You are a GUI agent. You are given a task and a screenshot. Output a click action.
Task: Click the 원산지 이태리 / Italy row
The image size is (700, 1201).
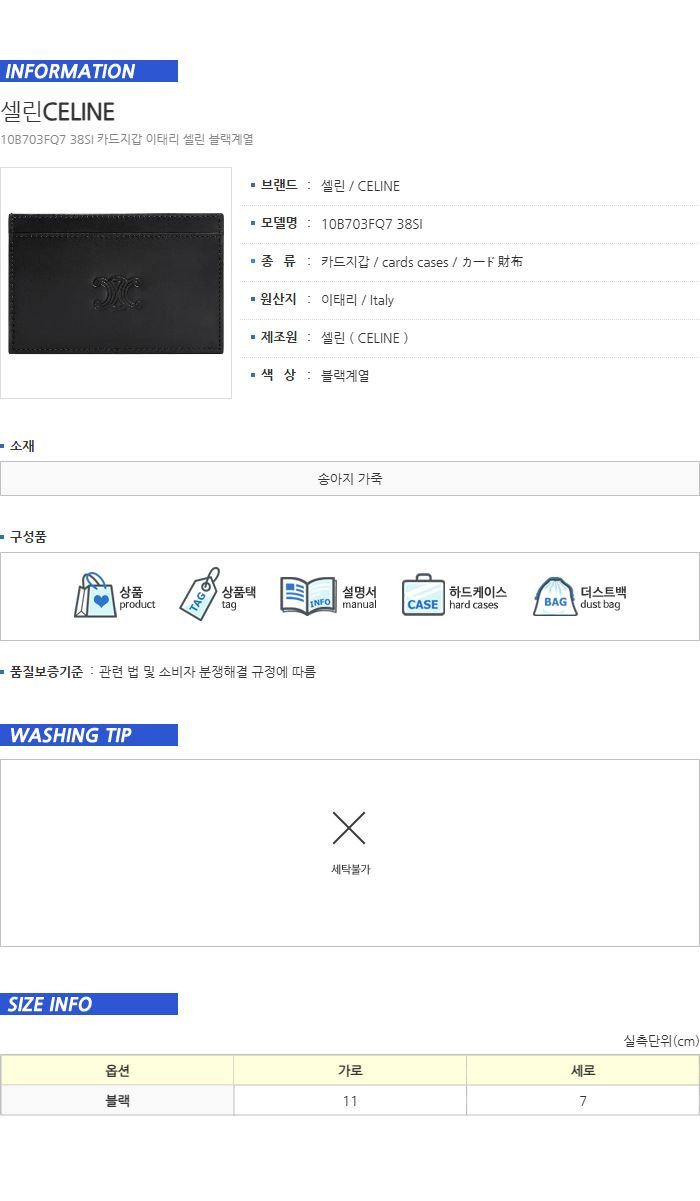click(x=470, y=300)
